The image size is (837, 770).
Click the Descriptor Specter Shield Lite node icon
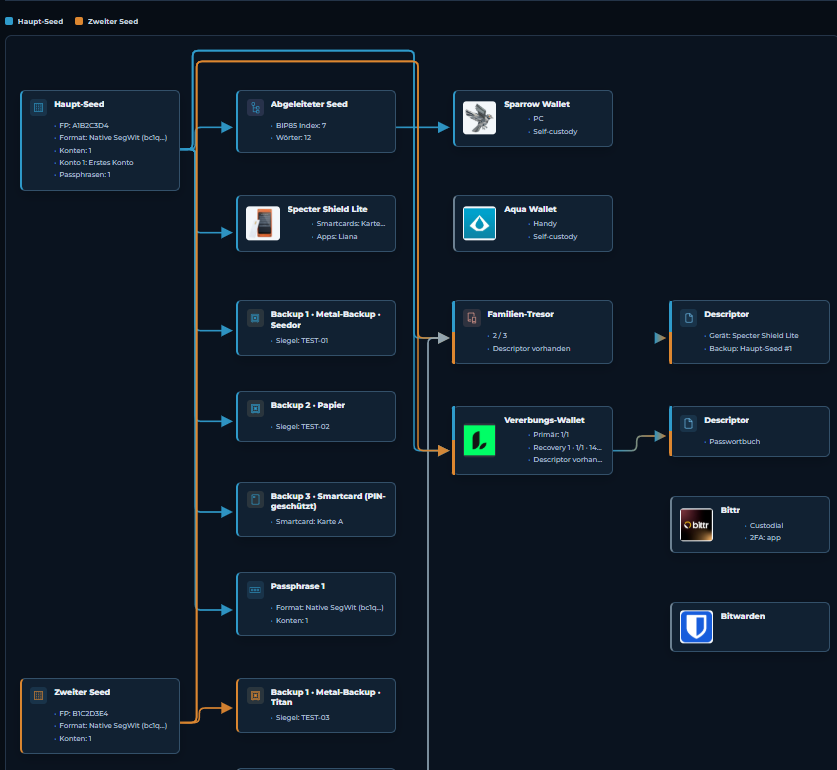pos(689,318)
